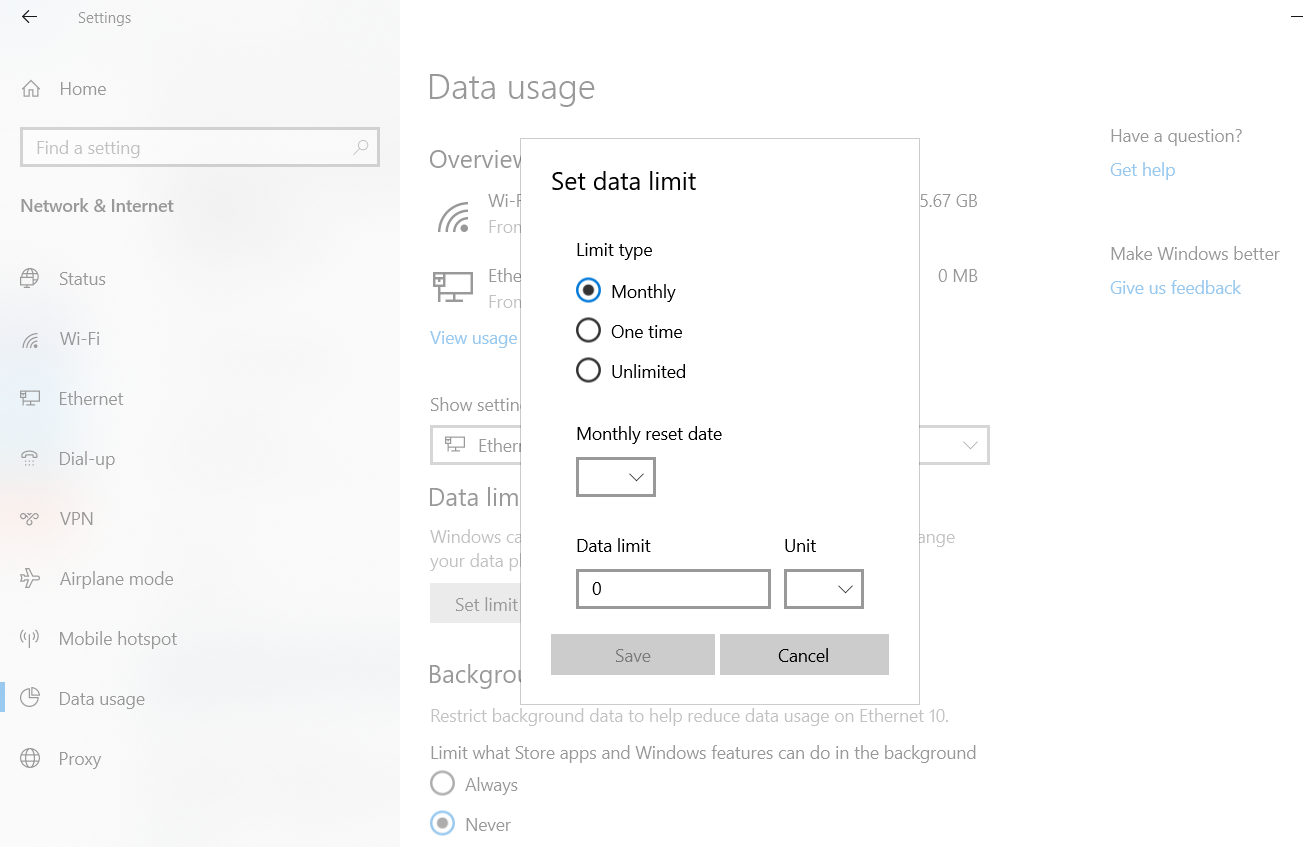Cancel the Set data limit dialog
This screenshot has width=1307, height=847.
(x=804, y=655)
